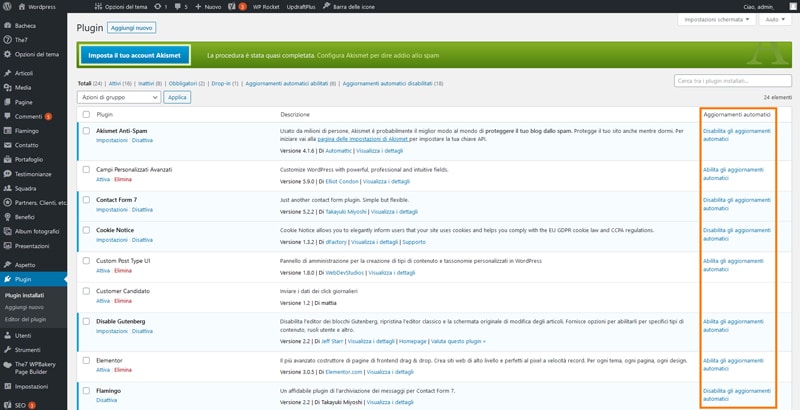Image resolution: width=800 pixels, height=410 pixels.
Task: Click the Impostazioni icon in sidebar
Action: [7, 387]
